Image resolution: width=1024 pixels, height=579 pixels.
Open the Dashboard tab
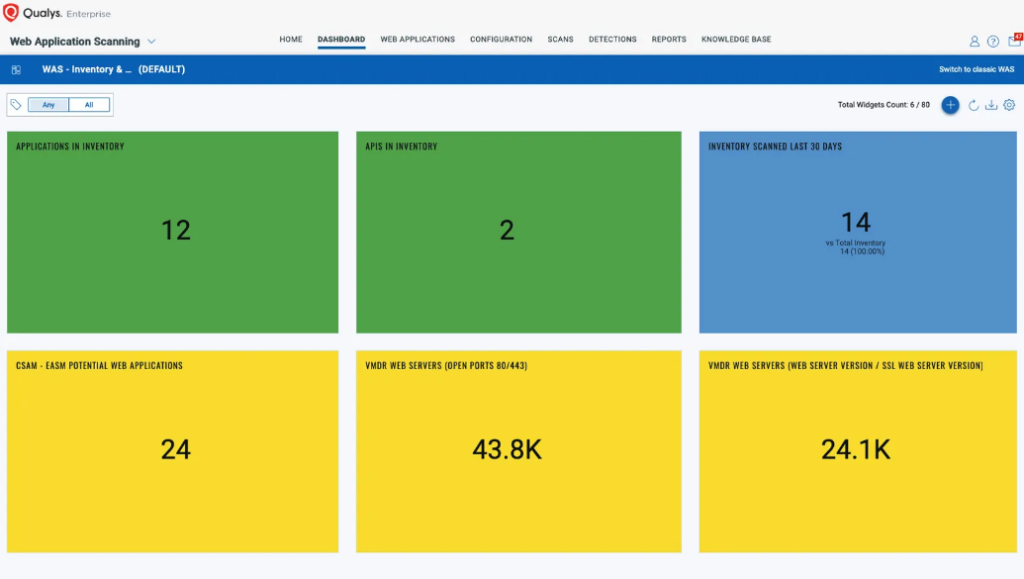[341, 39]
